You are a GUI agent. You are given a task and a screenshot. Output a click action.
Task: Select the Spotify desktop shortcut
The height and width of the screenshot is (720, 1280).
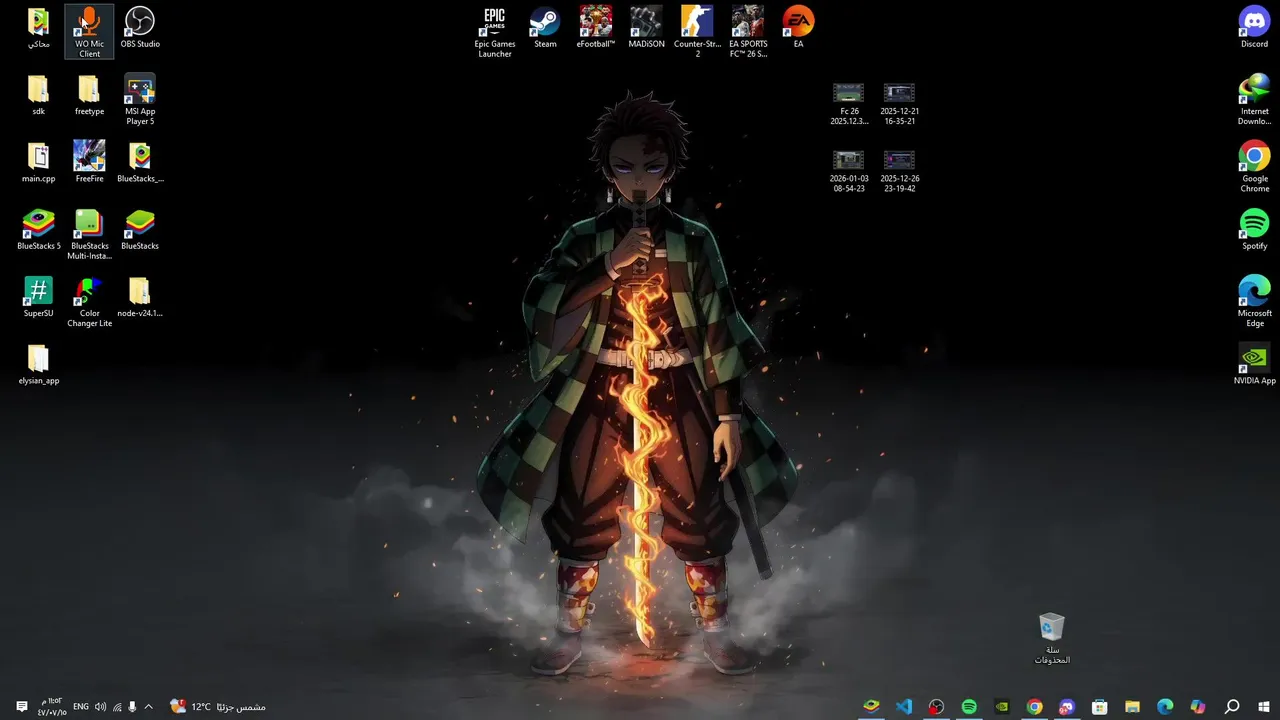tap(1254, 229)
